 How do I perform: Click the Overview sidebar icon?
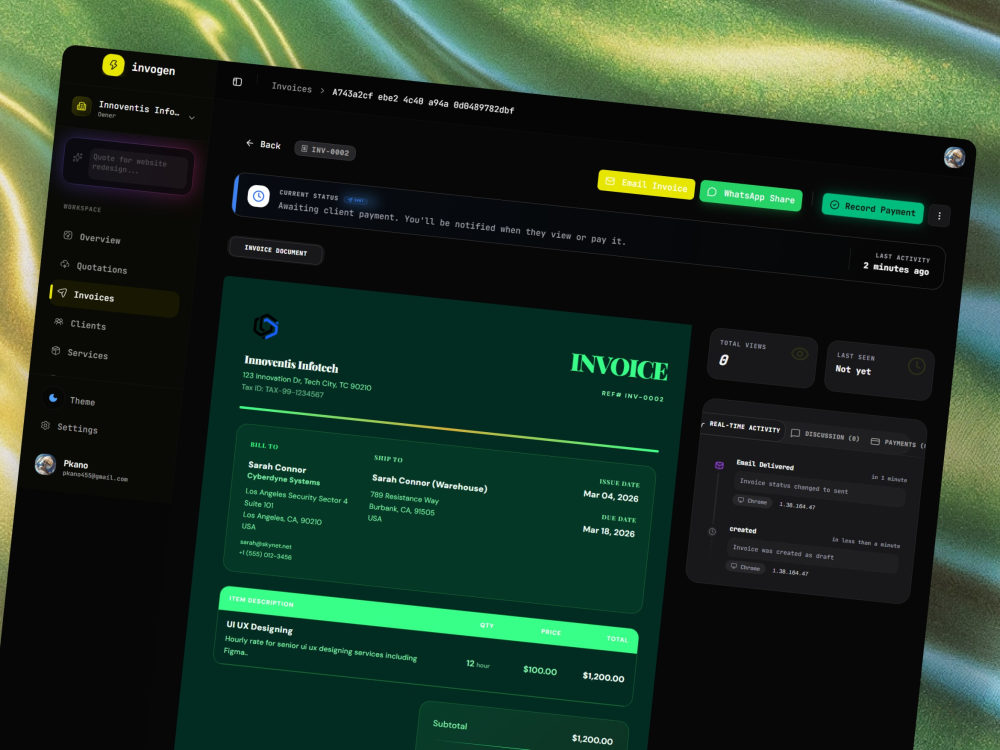[x=68, y=235]
